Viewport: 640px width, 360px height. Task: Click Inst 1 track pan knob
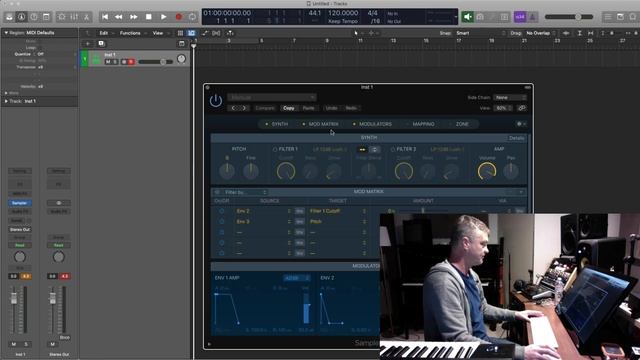point(181,59)
